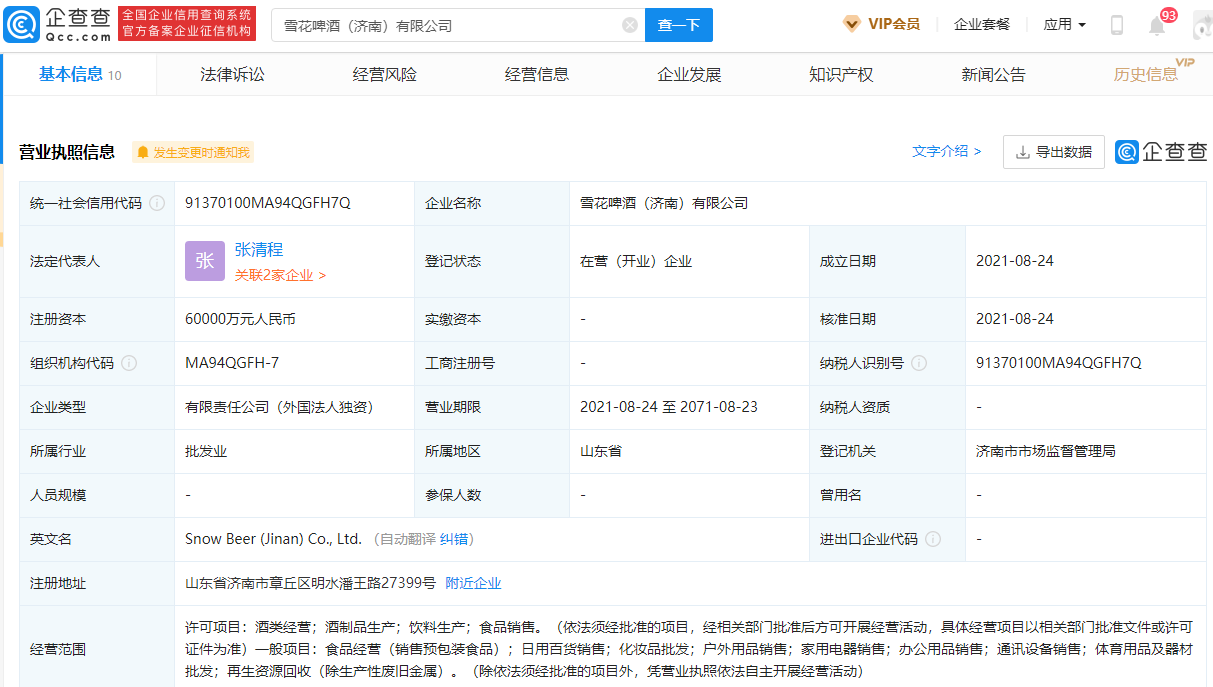Viewport: 1213px width, 687px height.
Task: Click help icon beside 组织机构代码
Action: (129, 363)
